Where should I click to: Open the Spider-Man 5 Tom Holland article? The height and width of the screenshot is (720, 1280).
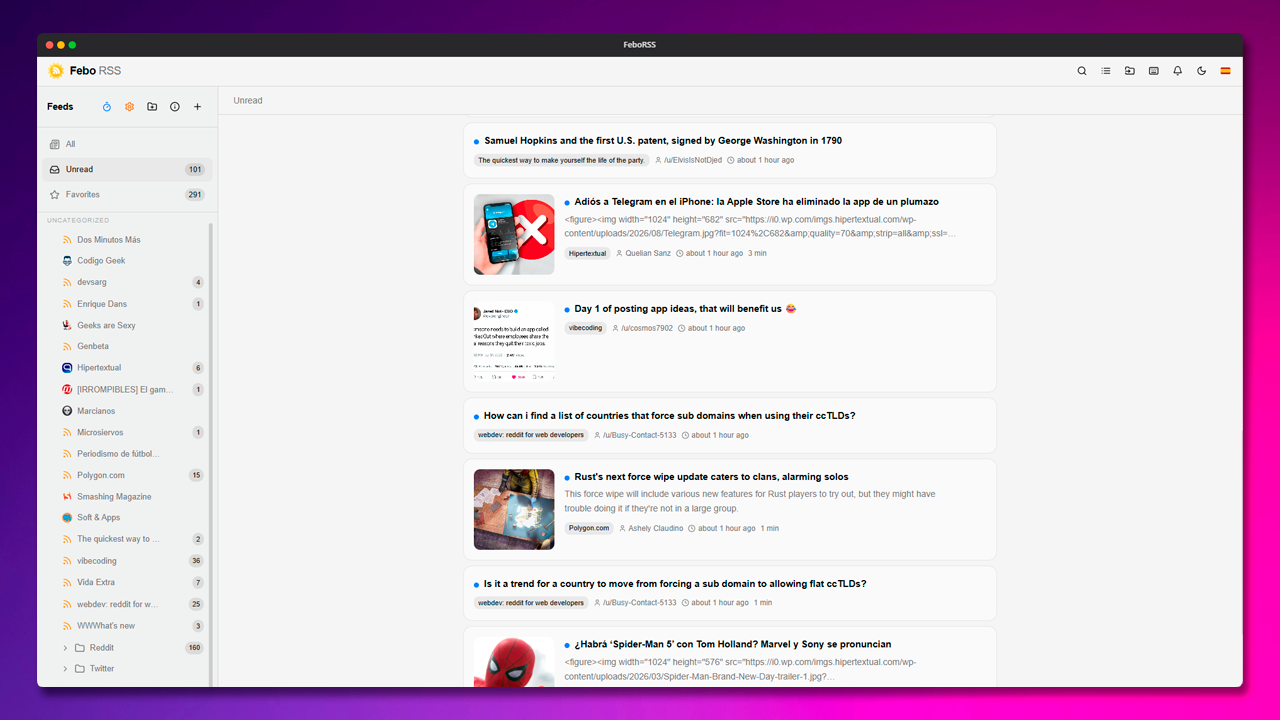point(732,645)
